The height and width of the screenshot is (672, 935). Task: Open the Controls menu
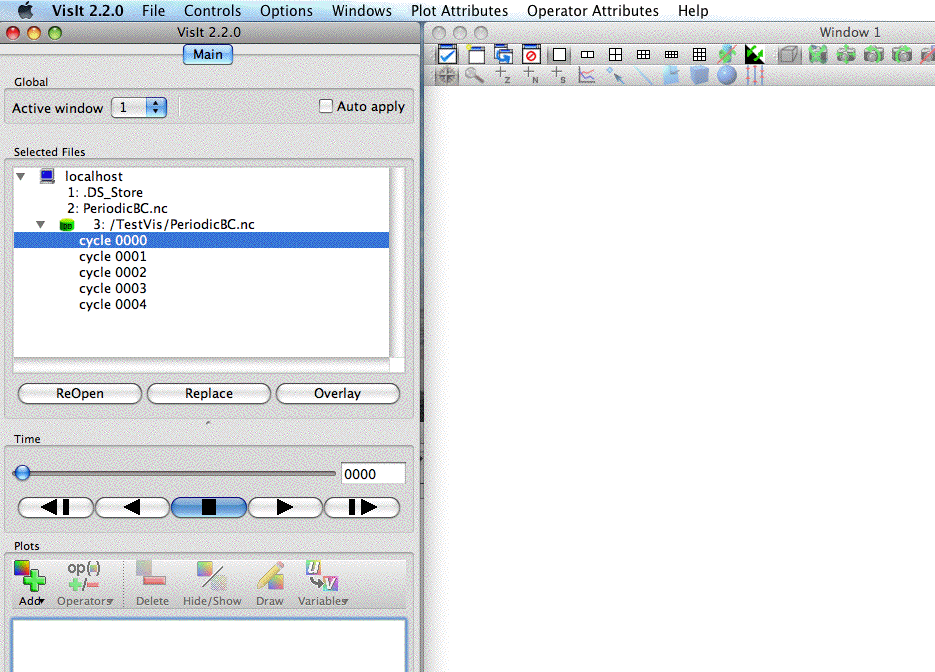pyautogui.click(x=212, y=11)
